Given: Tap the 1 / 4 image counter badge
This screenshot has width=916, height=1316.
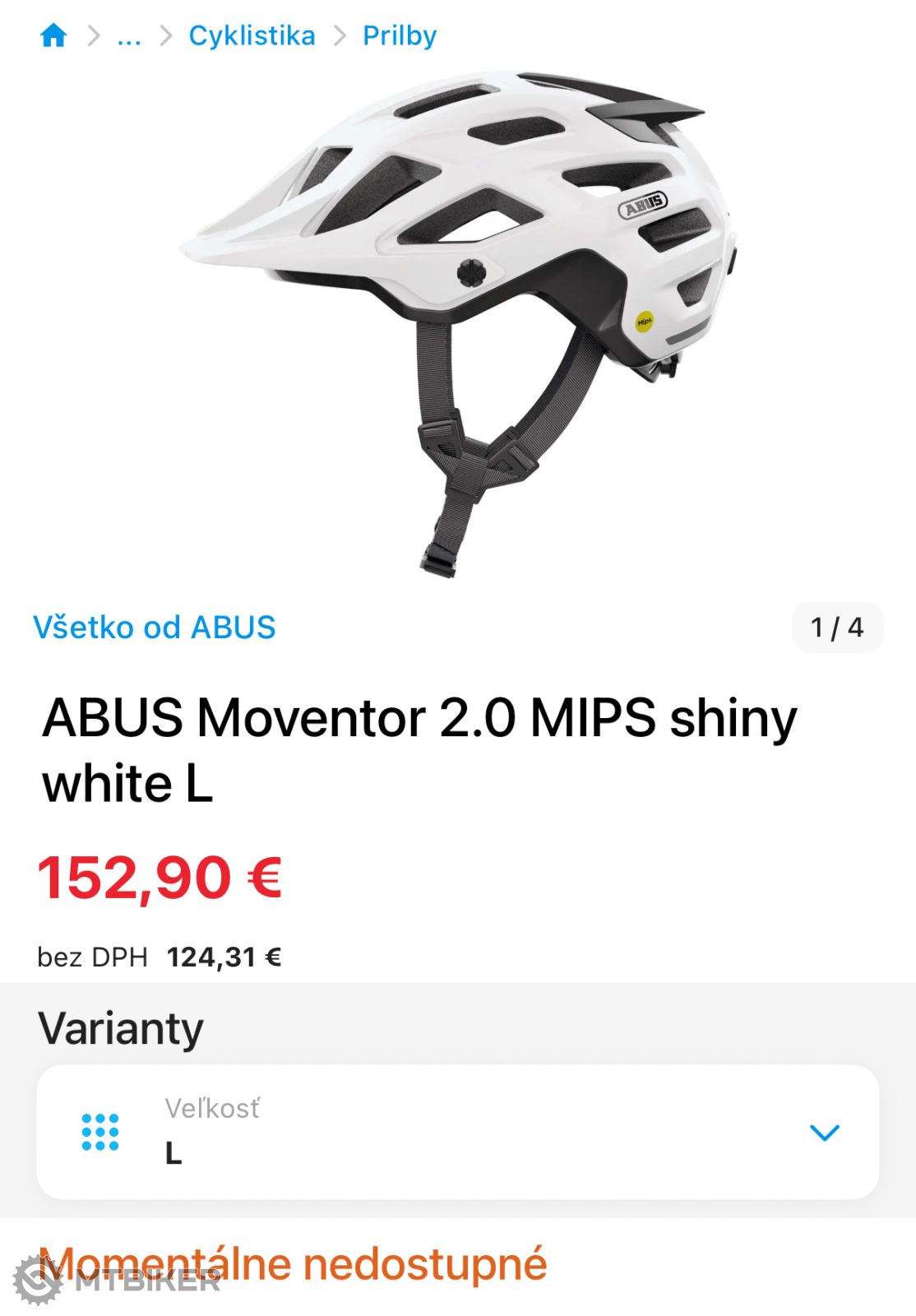Looking at the screenshot, I should point(837,628).
